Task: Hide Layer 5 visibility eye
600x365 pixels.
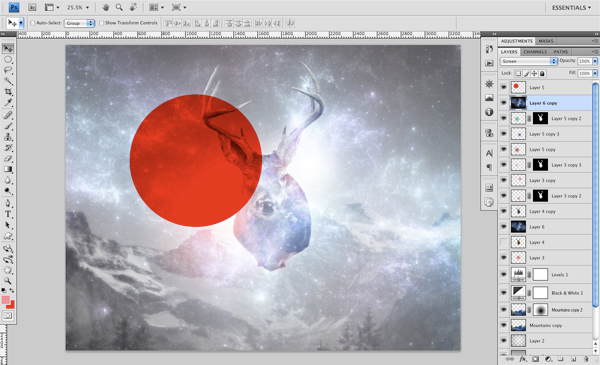Action: point(504,87)
